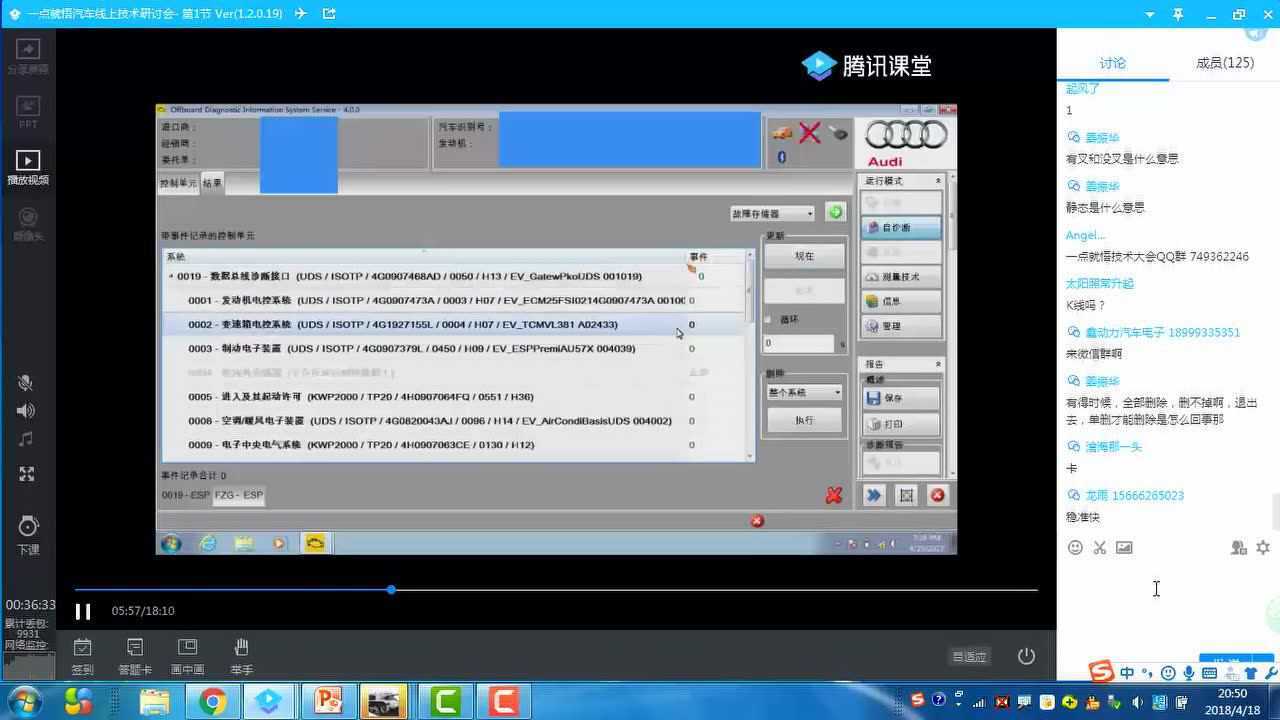Mute the speaker volume icon
The image size is (1280, 720).
coord(26,411)
